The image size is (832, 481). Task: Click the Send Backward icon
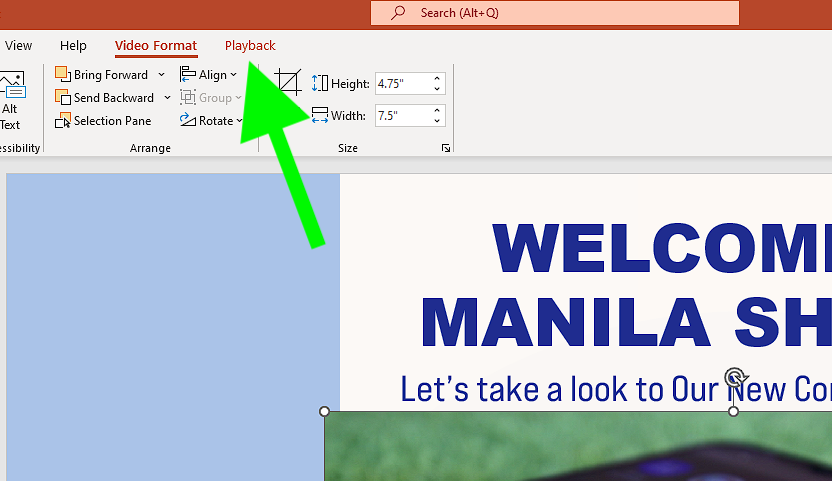coord(63,97)
